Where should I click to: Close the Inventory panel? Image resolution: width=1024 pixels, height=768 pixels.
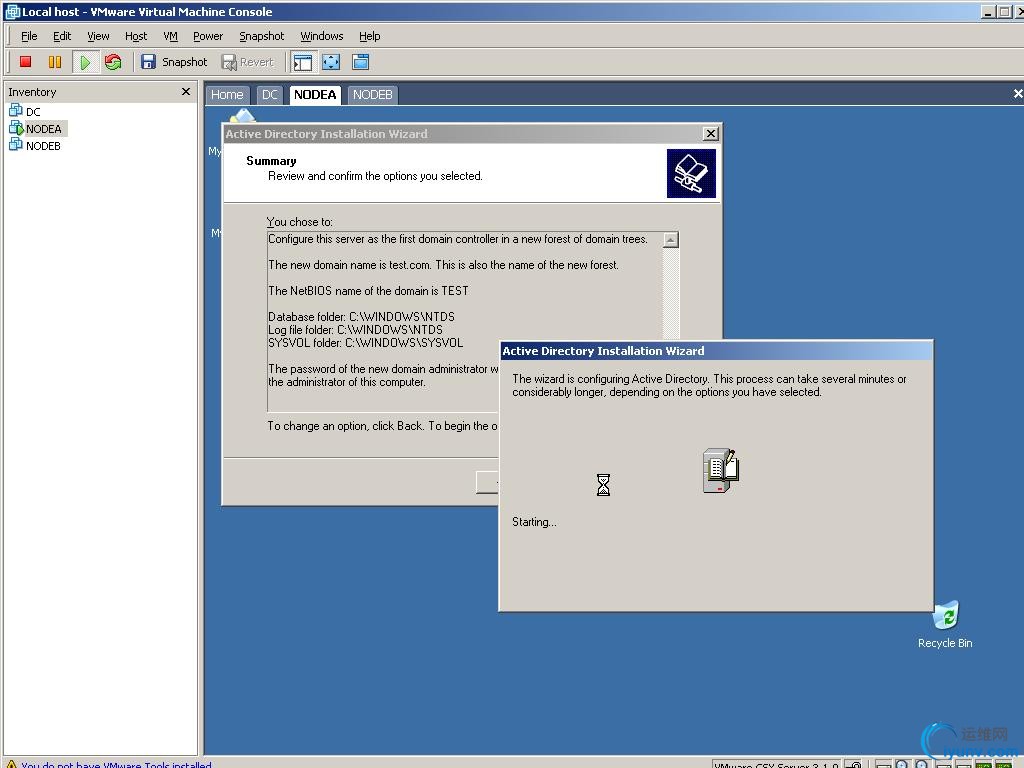click(186, 91)
